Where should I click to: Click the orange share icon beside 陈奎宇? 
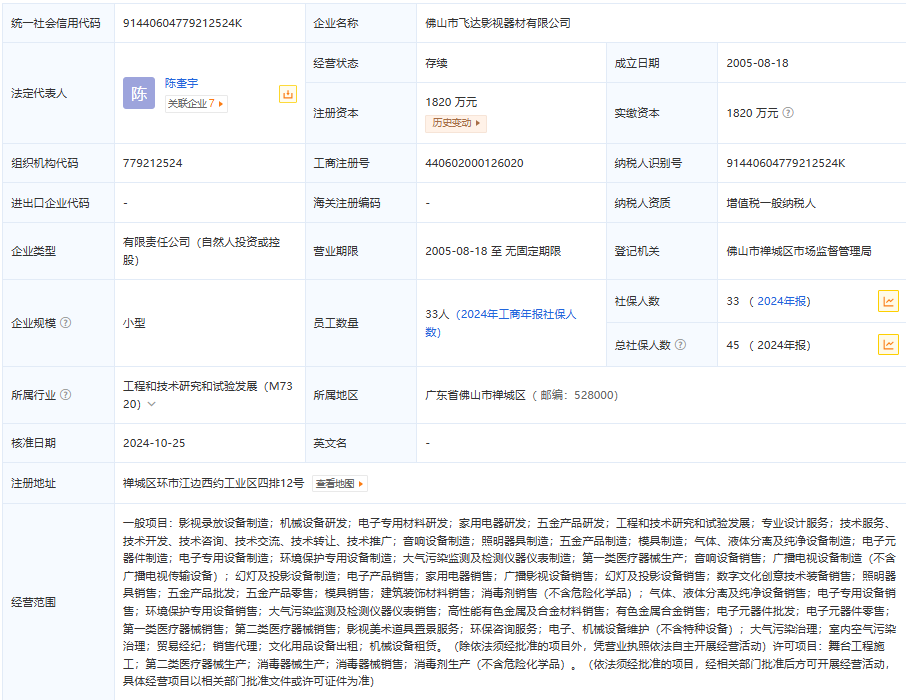[288, 94]
